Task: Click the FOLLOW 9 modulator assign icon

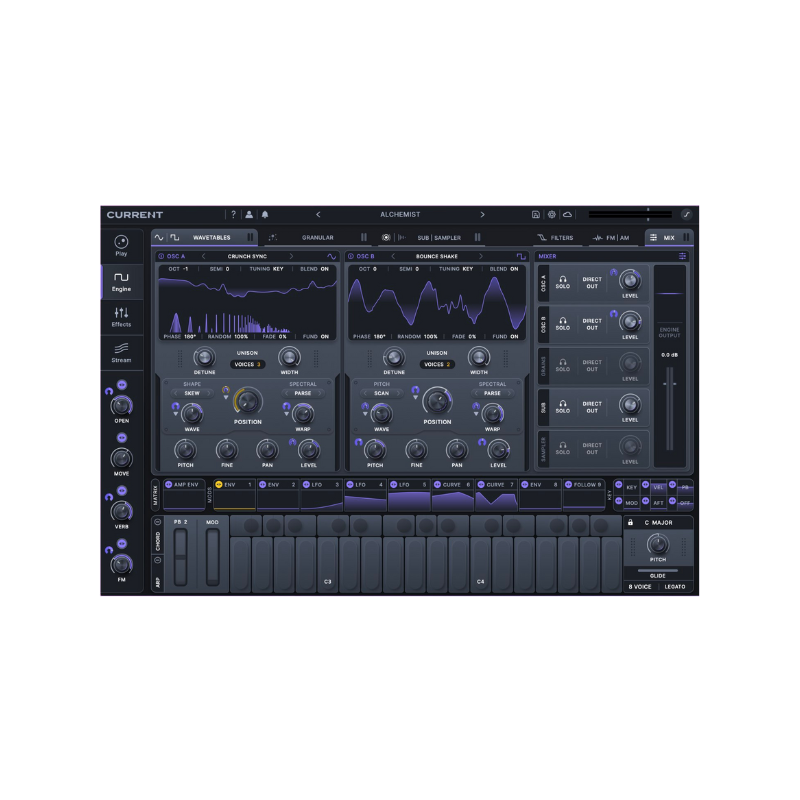Action: [568, 485]
